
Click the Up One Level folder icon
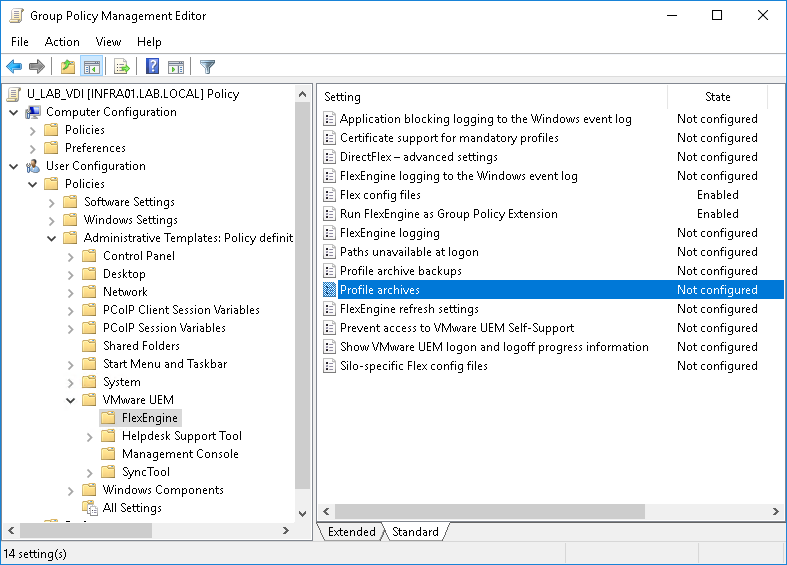[x=67, y=67]
